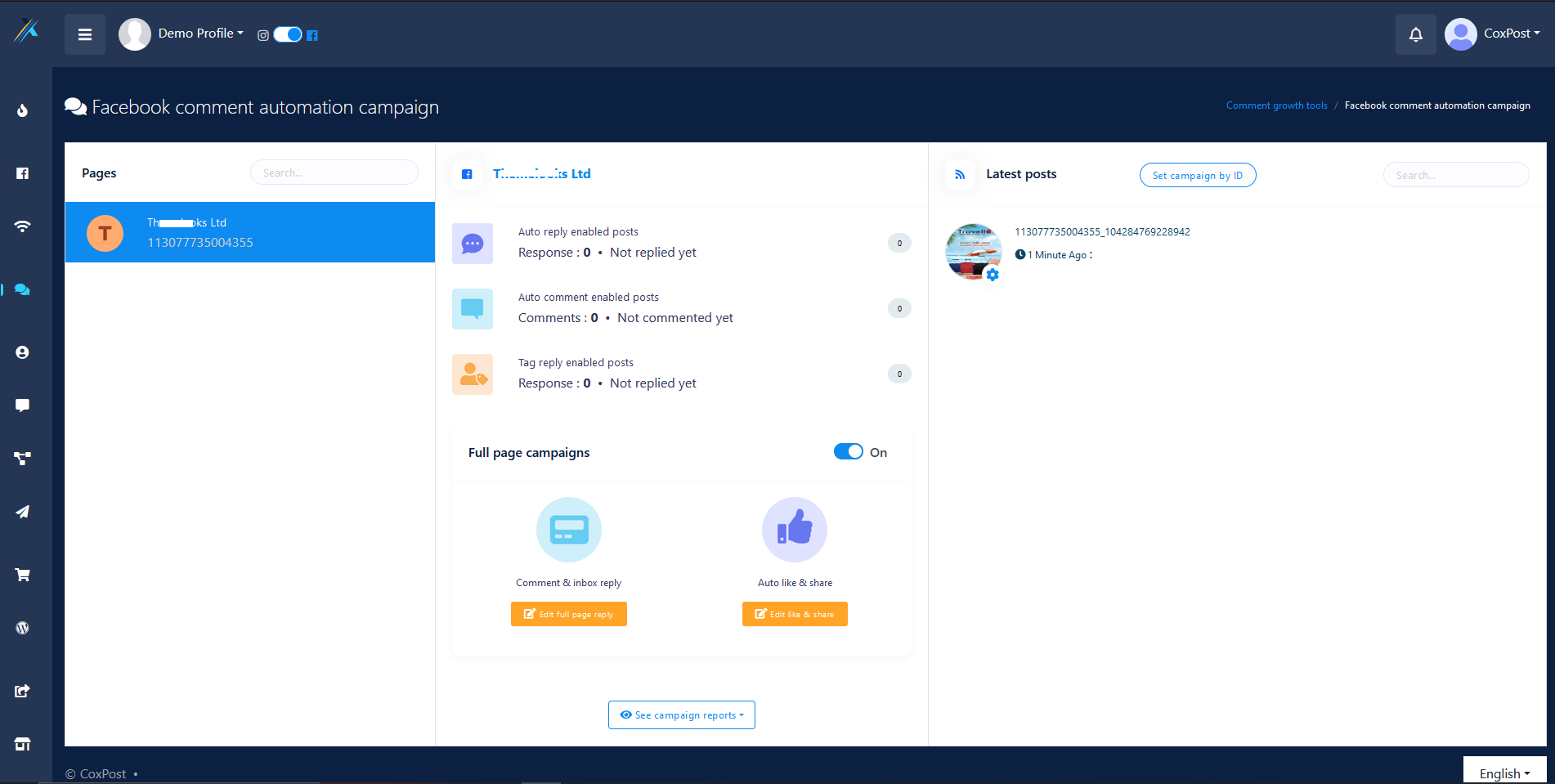
Task: Open the flame icon in sidebar
Action: (23, 110)
